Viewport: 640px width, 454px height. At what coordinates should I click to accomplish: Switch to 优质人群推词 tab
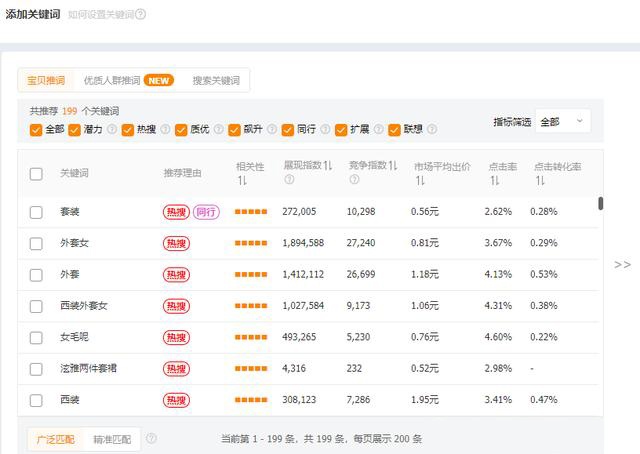click(x=112, y=80)
